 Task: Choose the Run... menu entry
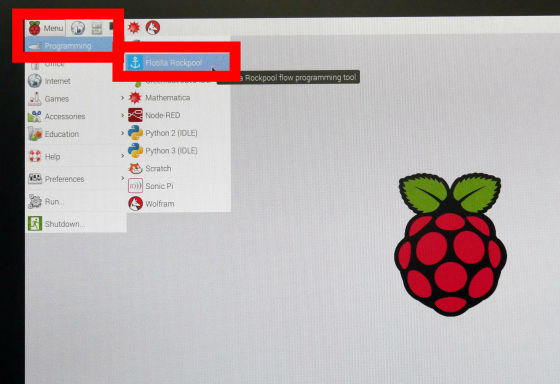(x=76, y=201)
